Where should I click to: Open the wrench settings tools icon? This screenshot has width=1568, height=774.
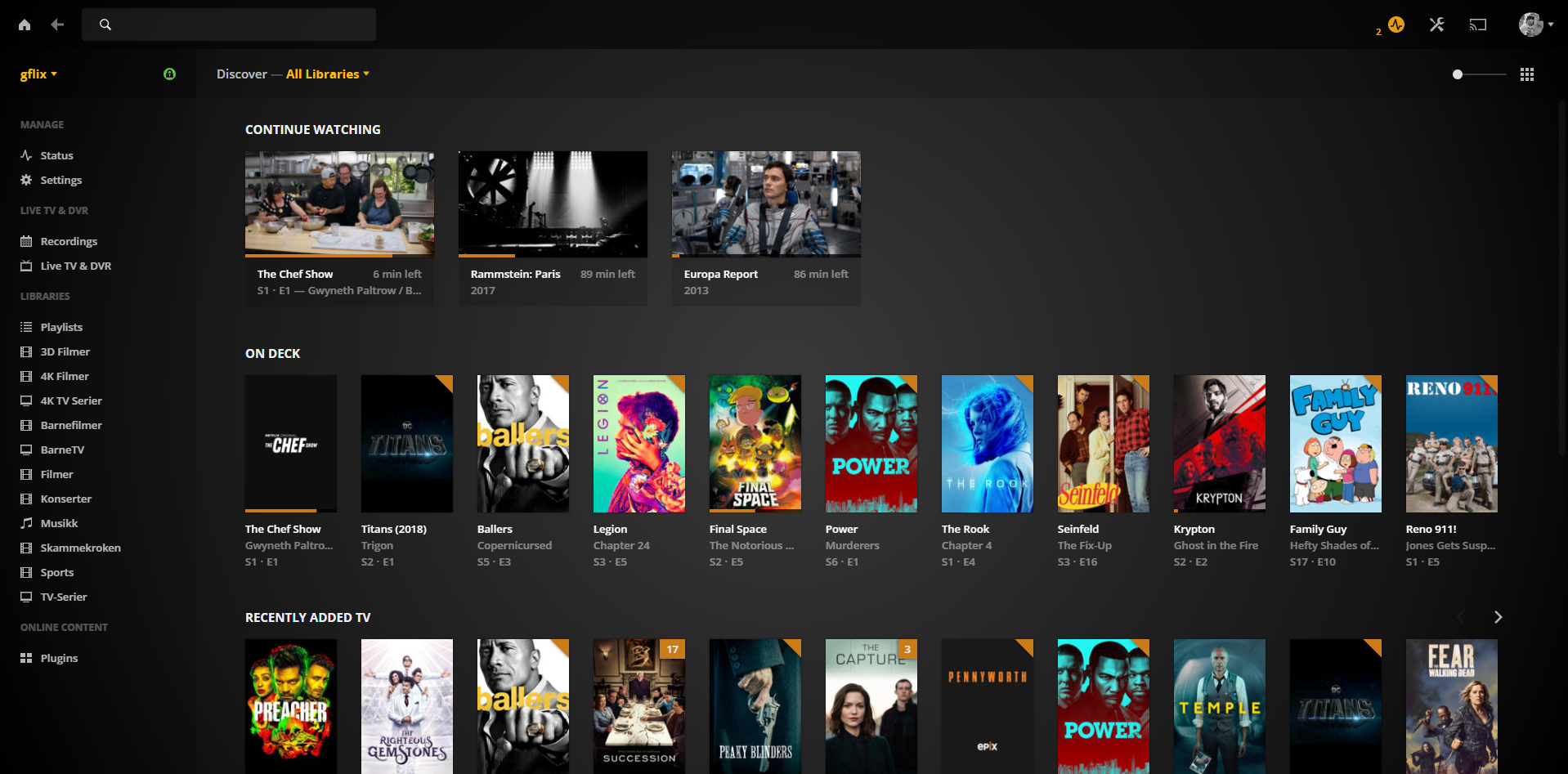(x=1436, y=25)
